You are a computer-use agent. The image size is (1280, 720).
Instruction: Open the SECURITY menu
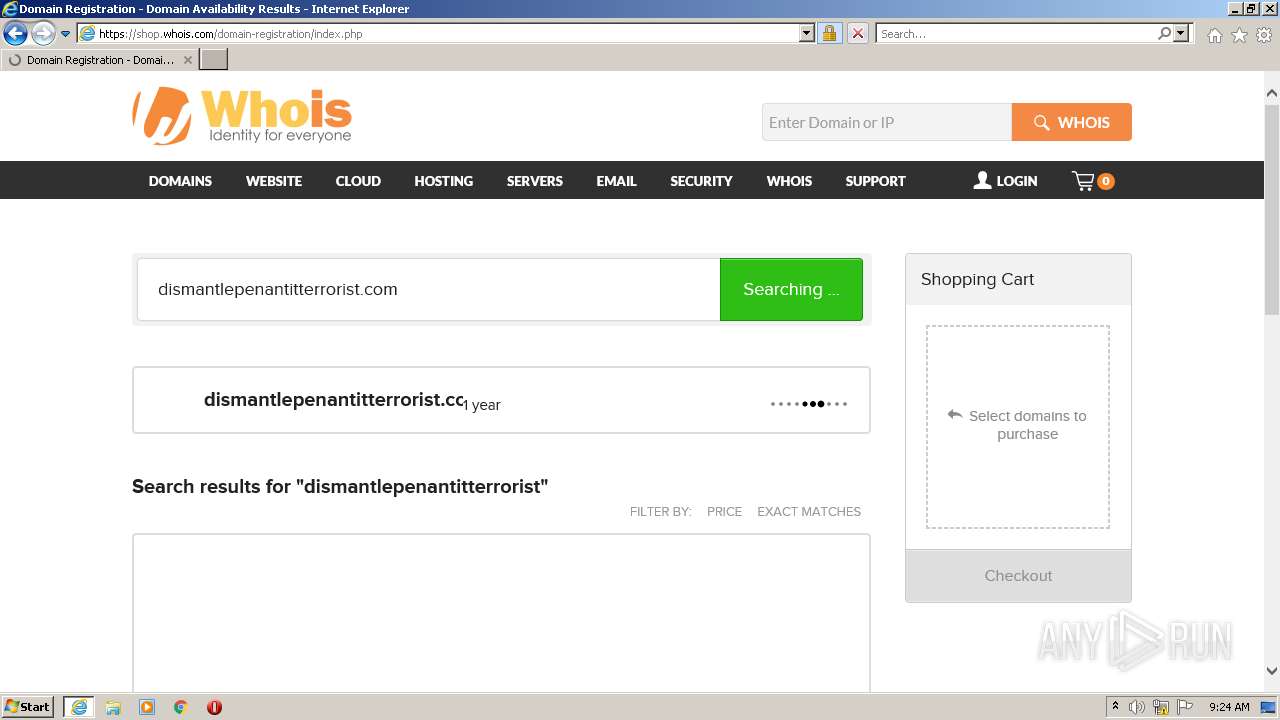pos(701,181)
